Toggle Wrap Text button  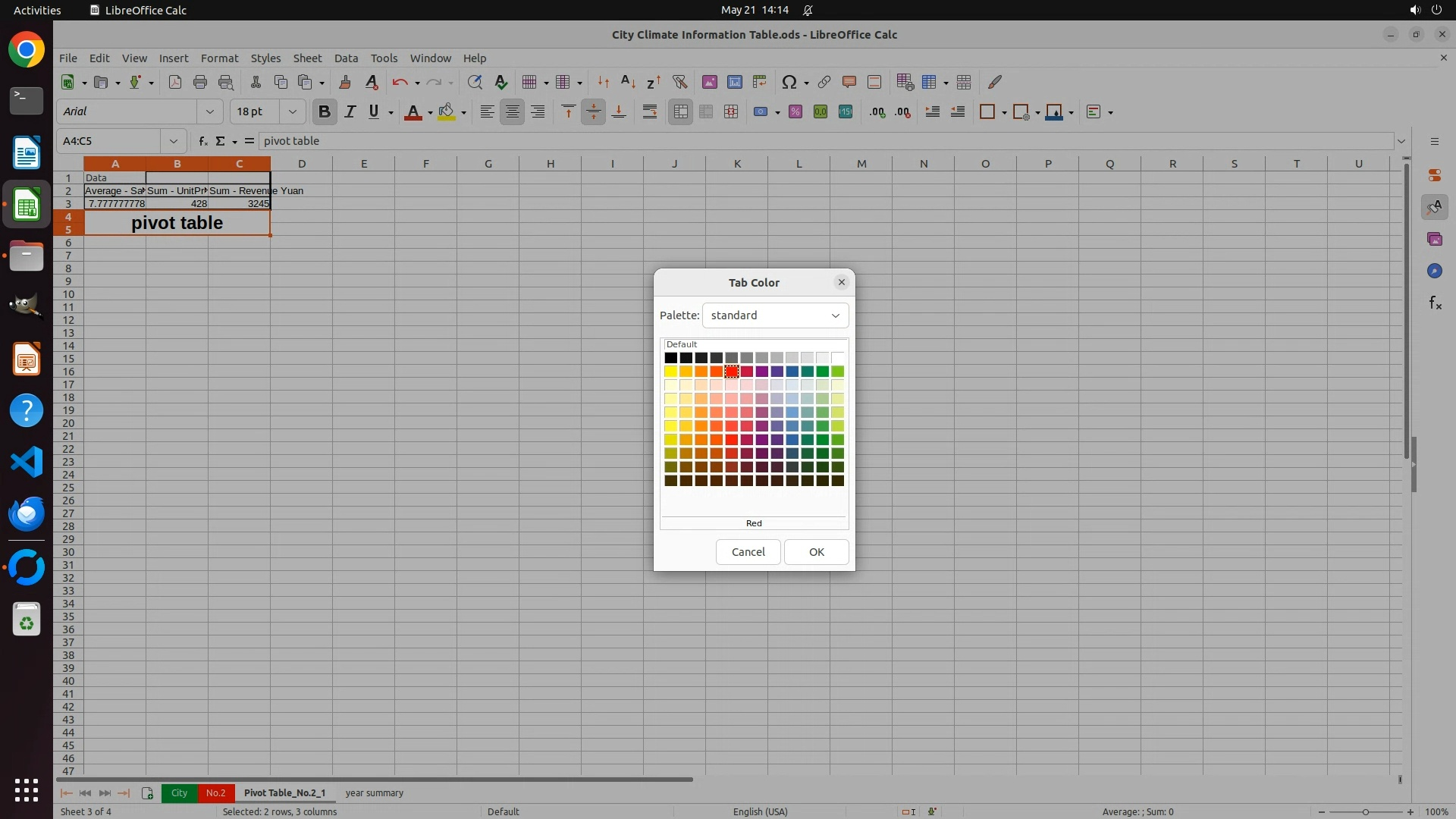click(x=650, y=112)
